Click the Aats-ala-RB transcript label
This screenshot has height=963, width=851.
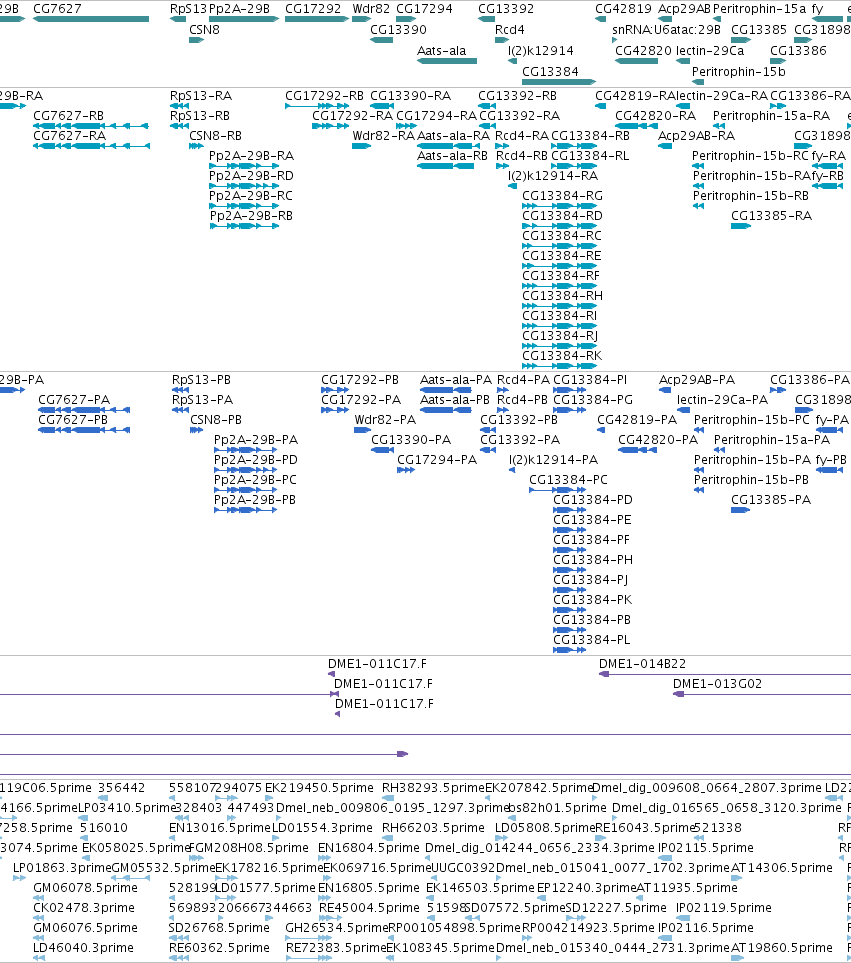pos(453,156)
